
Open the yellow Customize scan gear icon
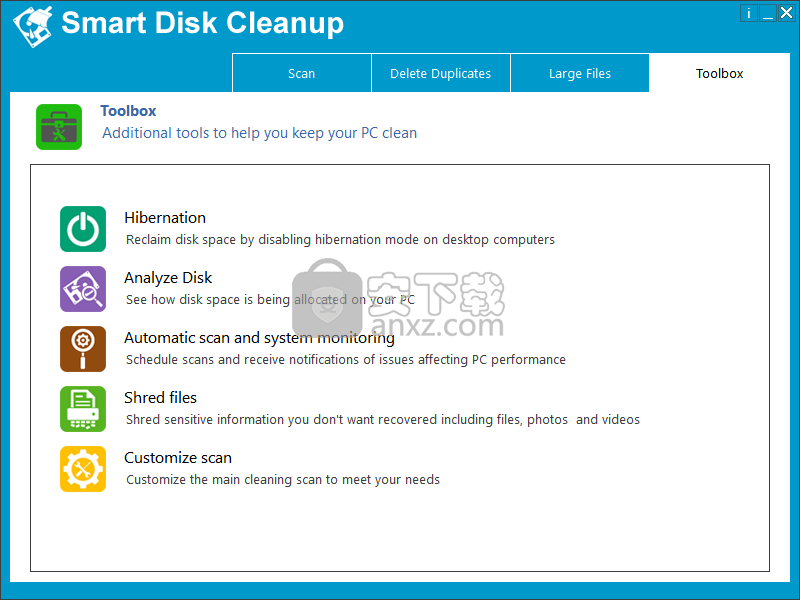83,469
